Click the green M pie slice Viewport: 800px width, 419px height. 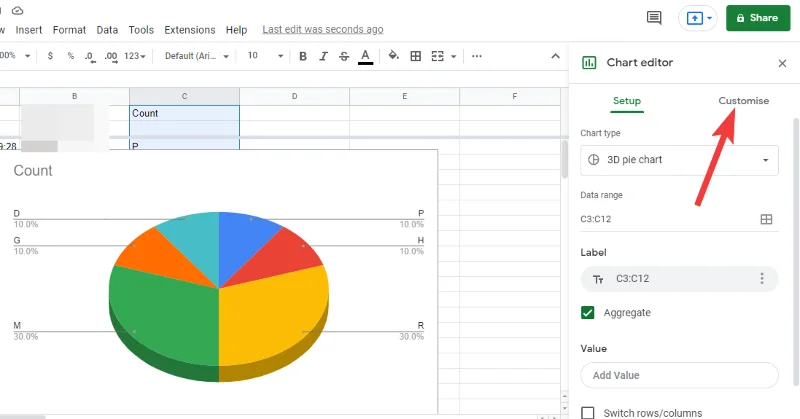(163, 316)
